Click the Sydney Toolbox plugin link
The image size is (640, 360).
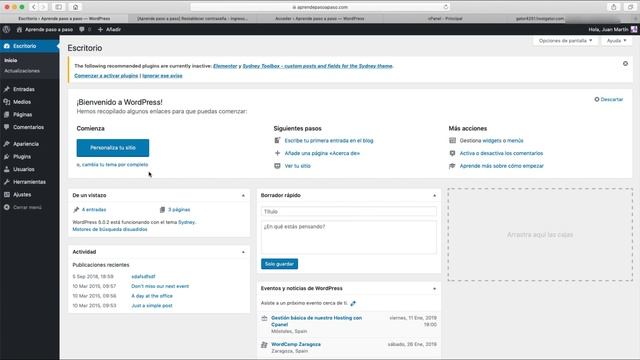(318, 66)
